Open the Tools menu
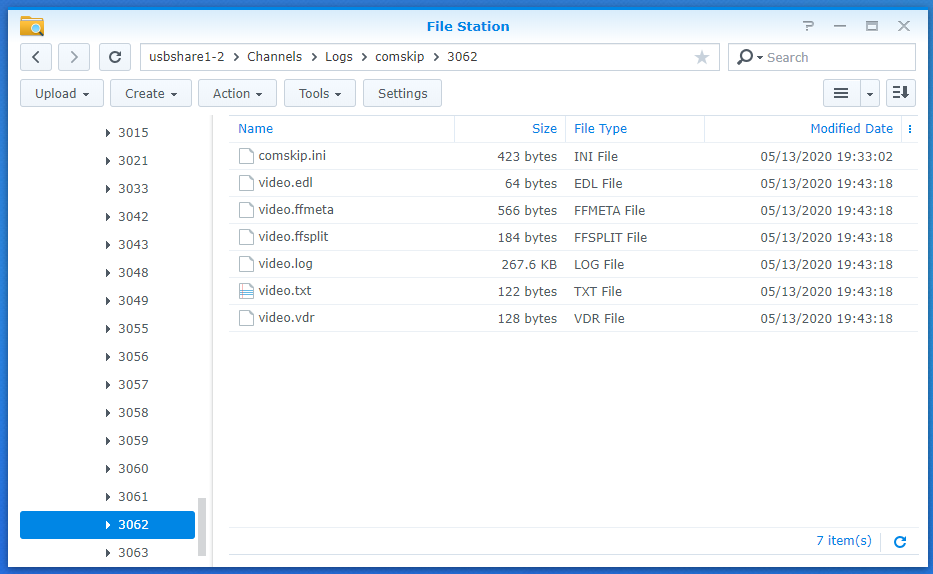 pyautogui.click(x=319, y=93)
